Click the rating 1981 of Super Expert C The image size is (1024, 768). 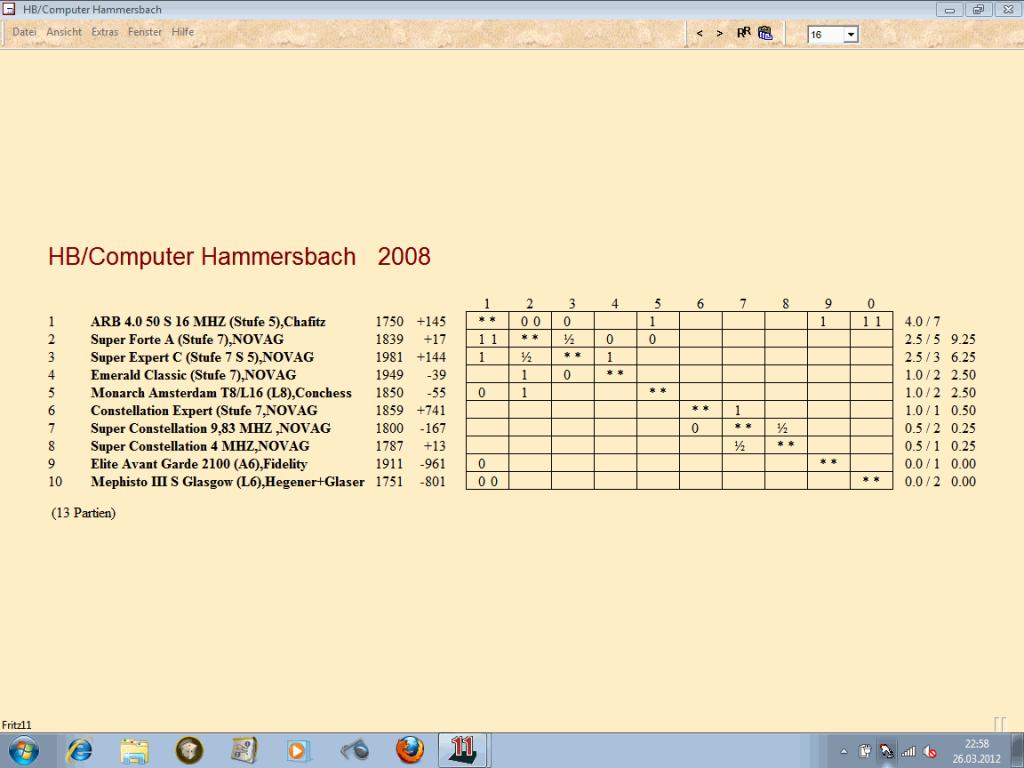(x=389, y=357)
